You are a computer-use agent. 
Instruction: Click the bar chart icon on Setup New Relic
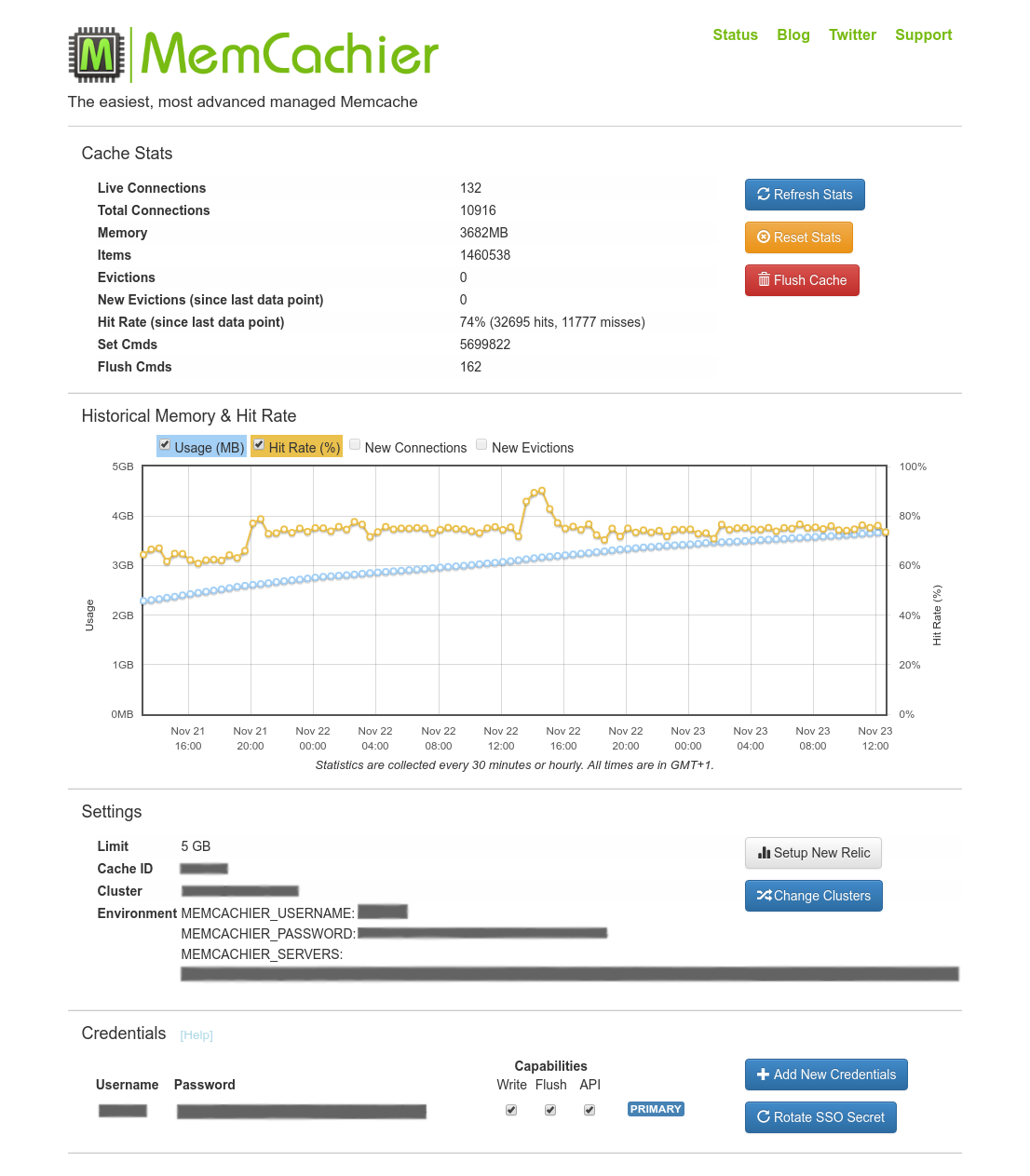pos(764,853)
